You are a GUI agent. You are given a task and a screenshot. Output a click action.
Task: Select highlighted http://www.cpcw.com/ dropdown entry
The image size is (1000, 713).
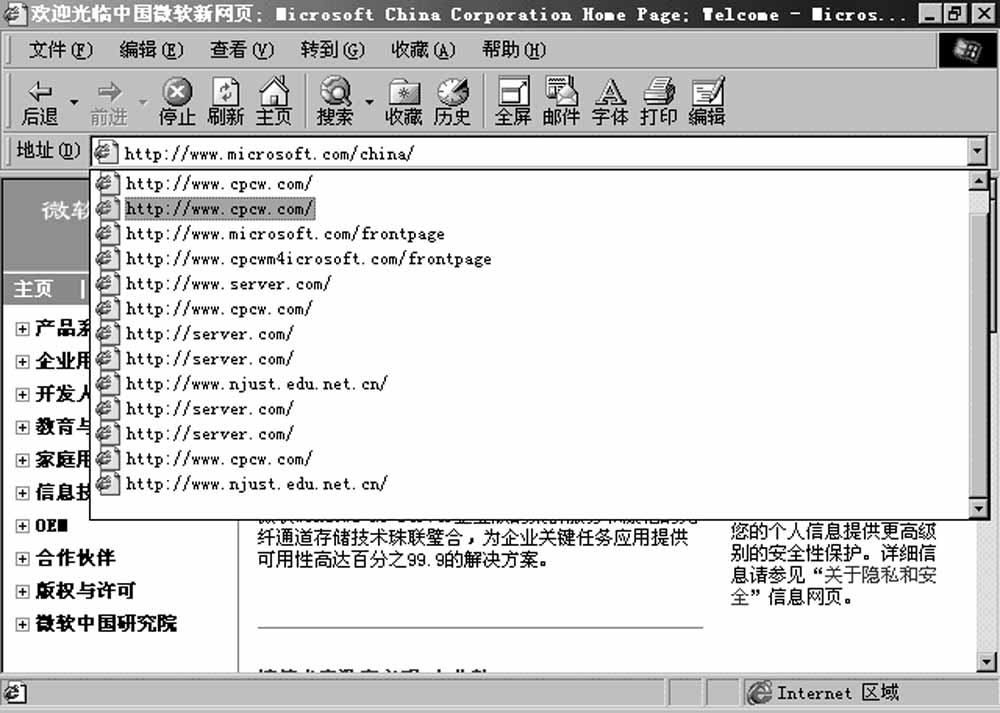pos(219,209)
